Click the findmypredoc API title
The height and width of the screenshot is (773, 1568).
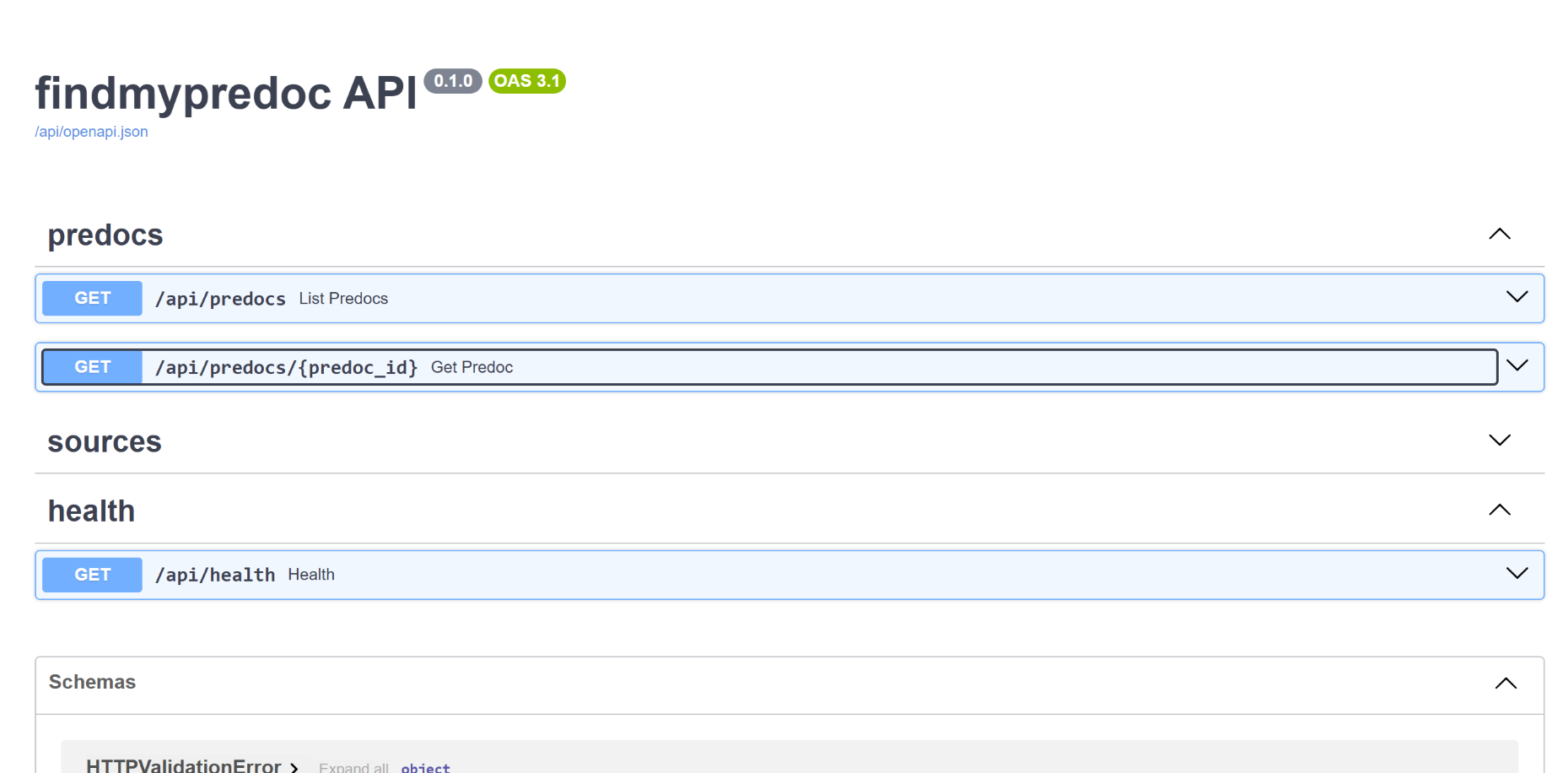click(226, 93)
